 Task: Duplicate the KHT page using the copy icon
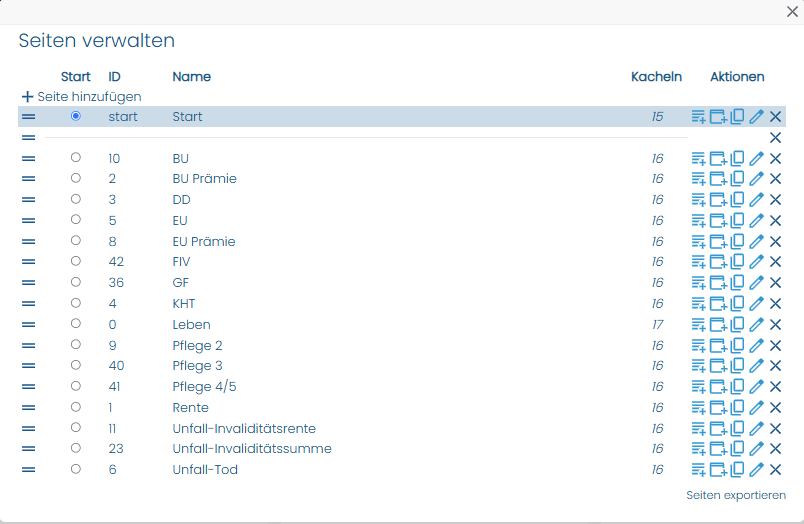point(737,303)
